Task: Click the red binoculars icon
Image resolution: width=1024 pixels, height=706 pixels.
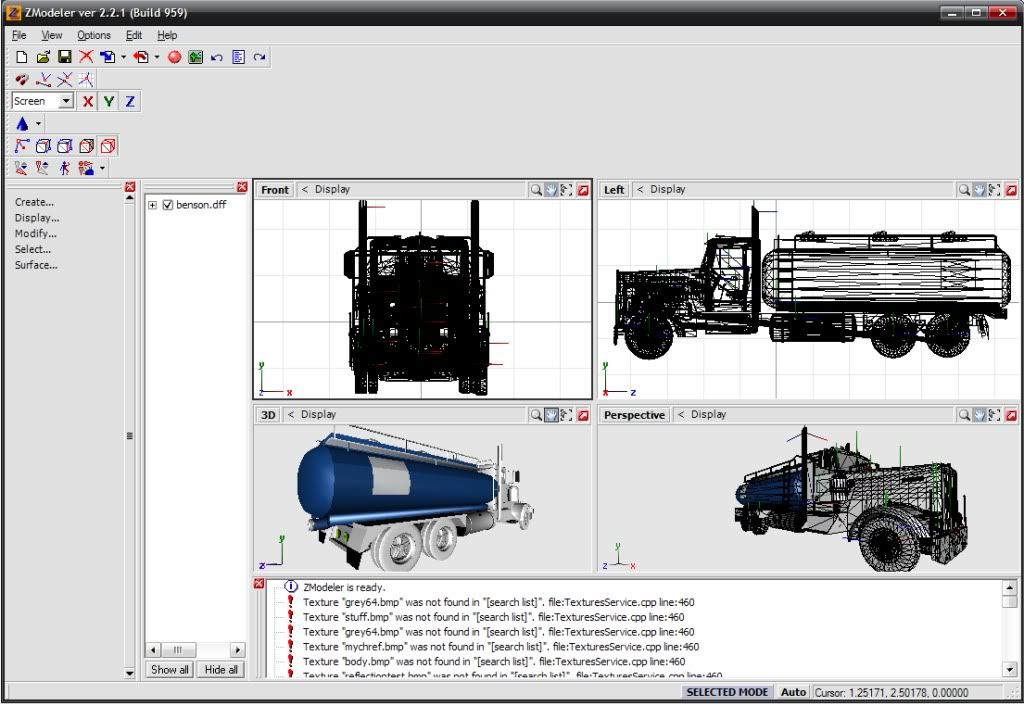Action: click(22, 80)
